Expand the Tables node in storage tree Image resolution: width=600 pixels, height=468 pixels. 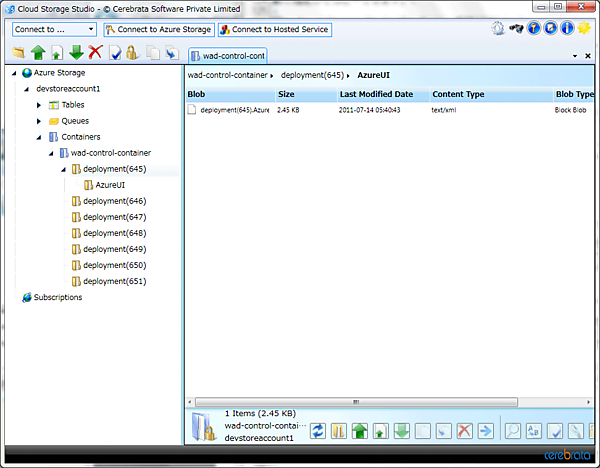point(38,105)
